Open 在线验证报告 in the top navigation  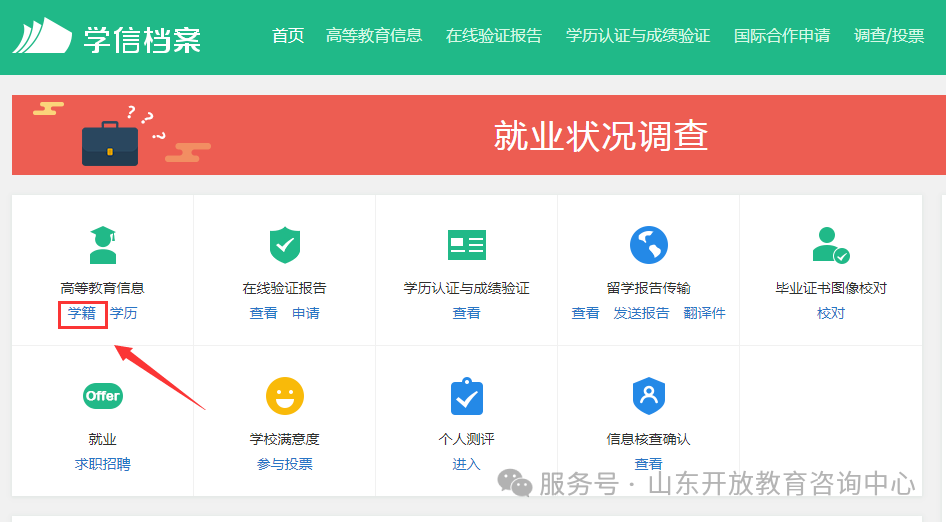494,36
